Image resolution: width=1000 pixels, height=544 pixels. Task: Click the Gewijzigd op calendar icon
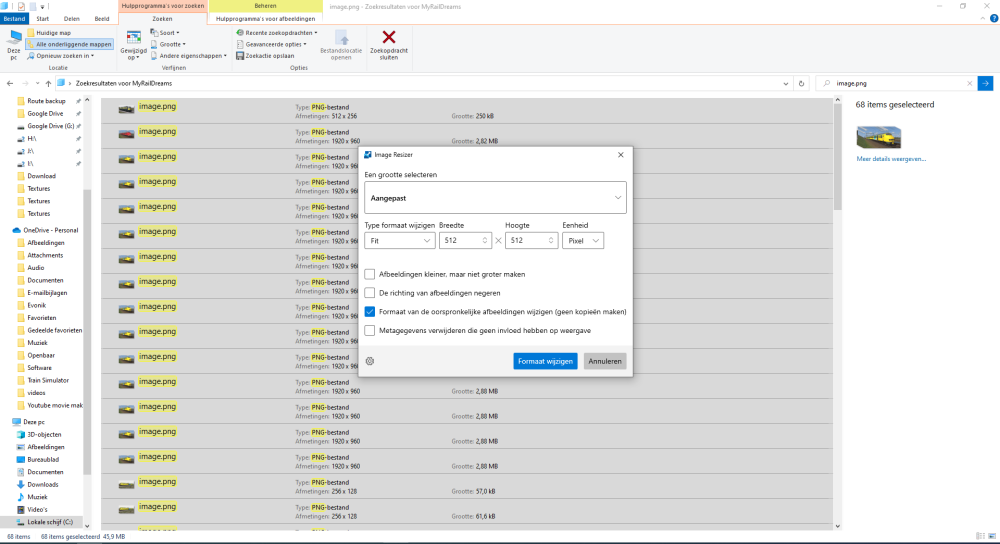click(x=133, y=38)
